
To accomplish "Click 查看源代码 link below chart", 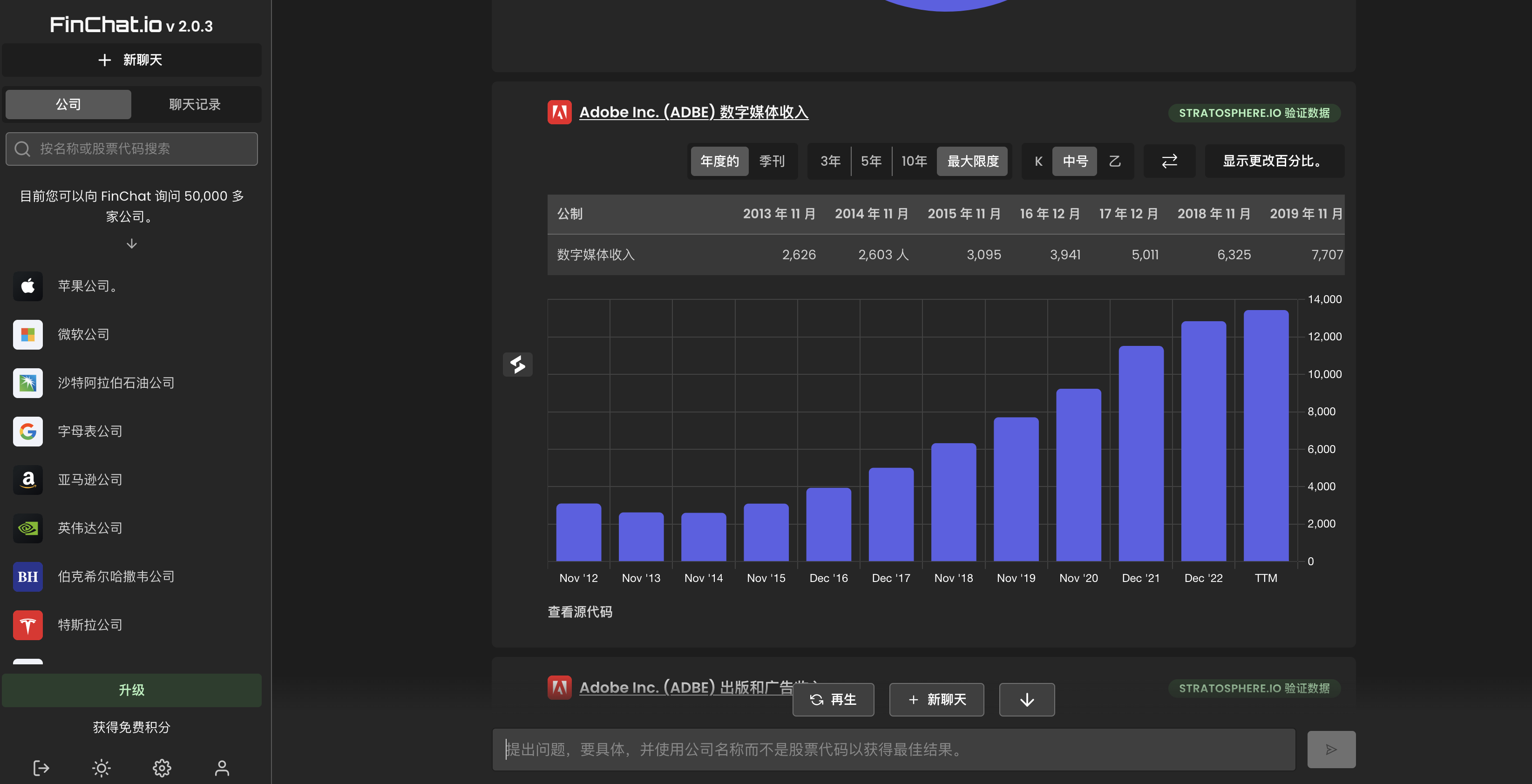I will click(x=580, y=612).
